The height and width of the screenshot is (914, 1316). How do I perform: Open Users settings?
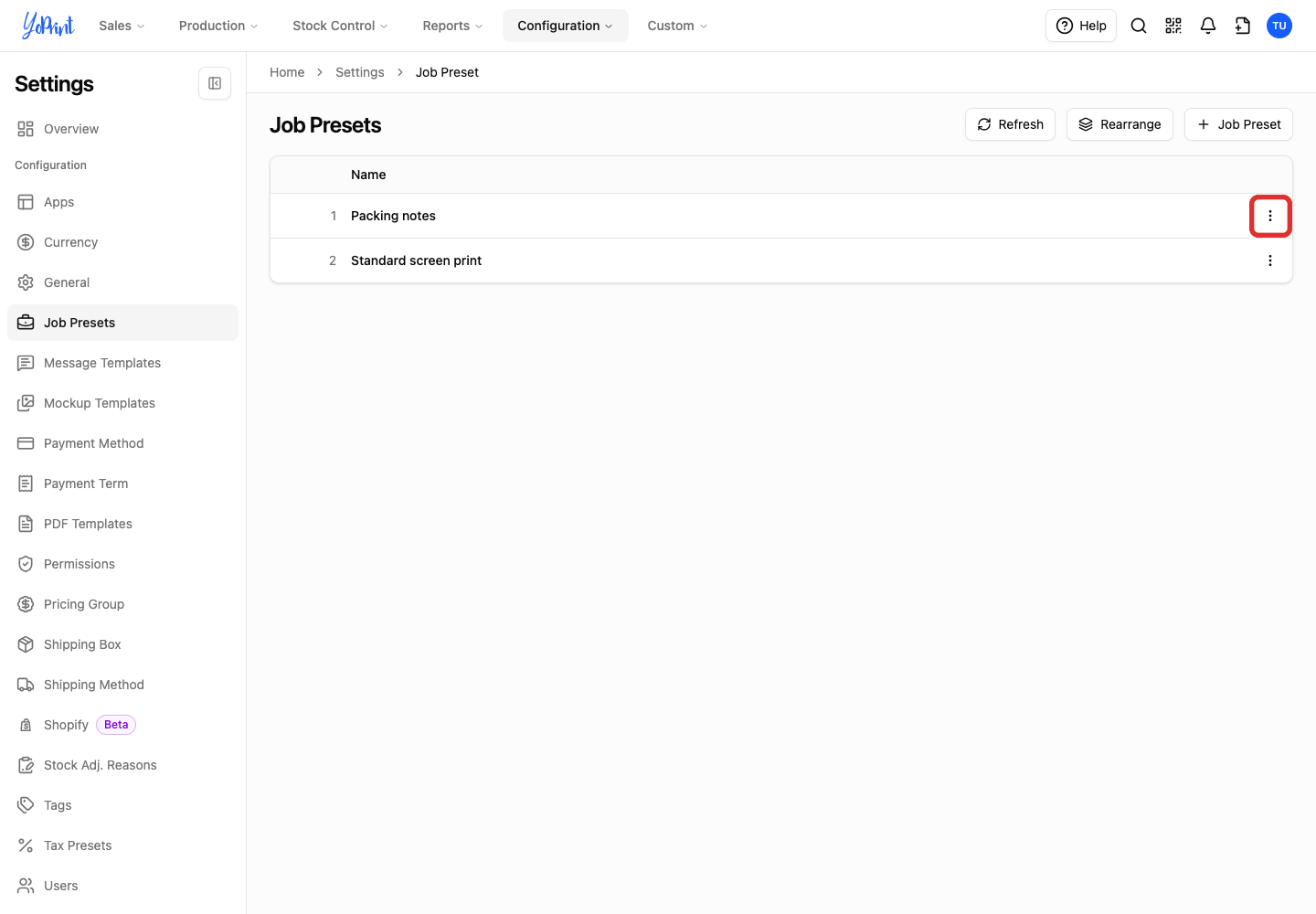122,886
